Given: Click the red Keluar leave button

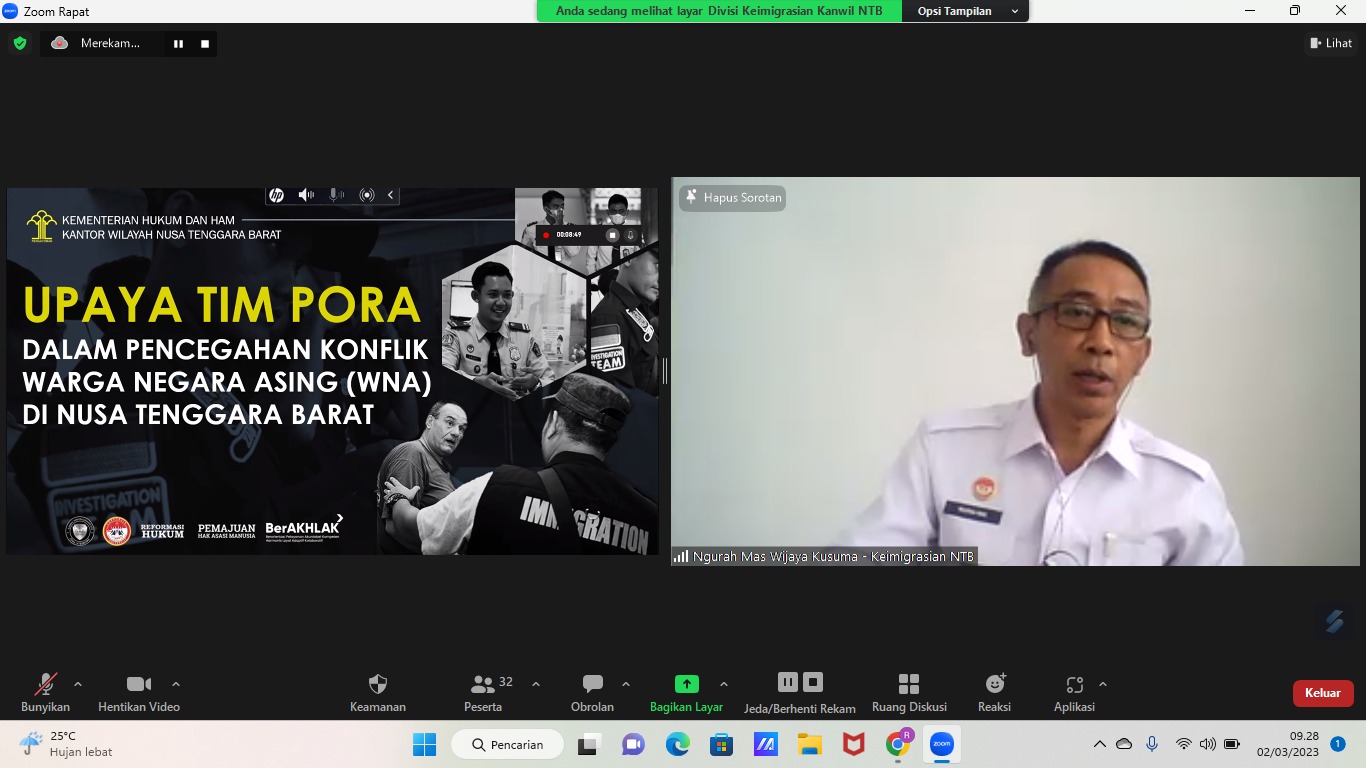Looking at the screenshot, I should (1323, 693).
